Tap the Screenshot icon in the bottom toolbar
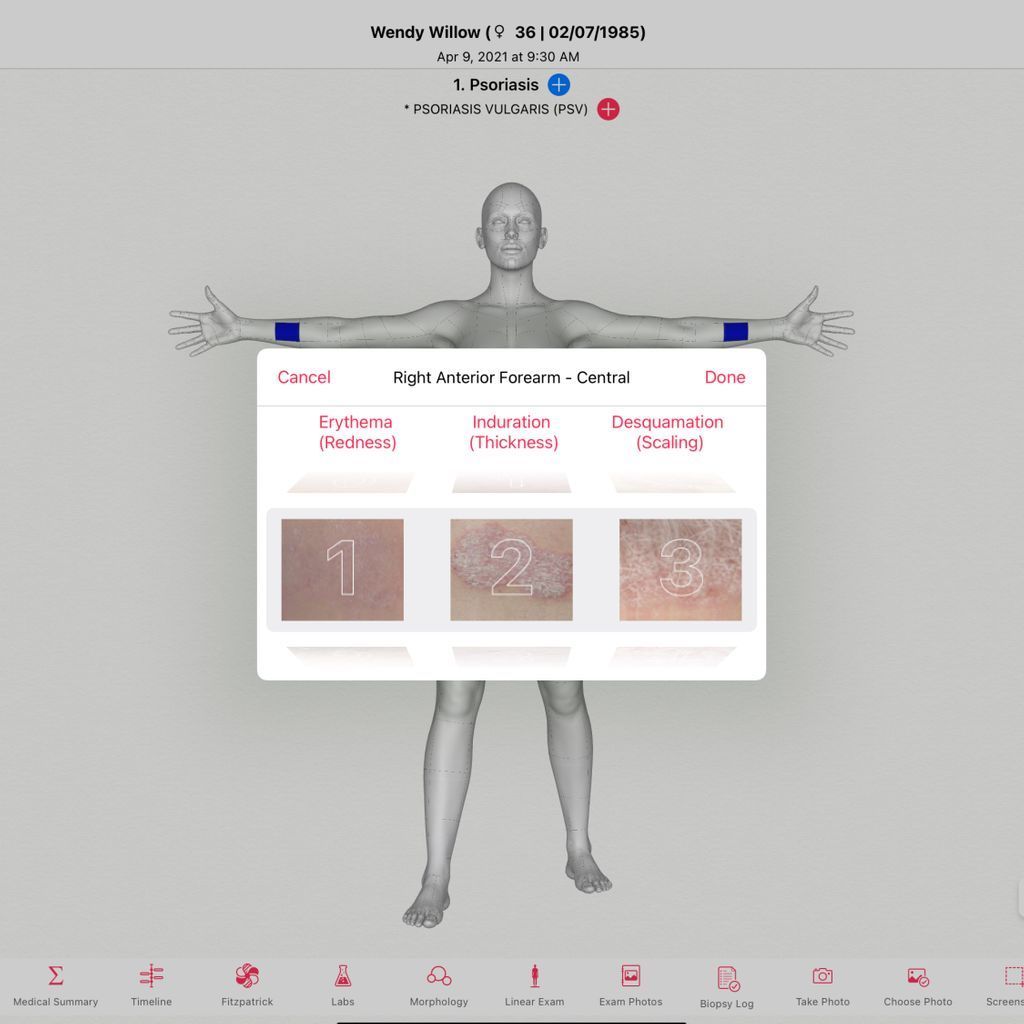 point(1013,976)
